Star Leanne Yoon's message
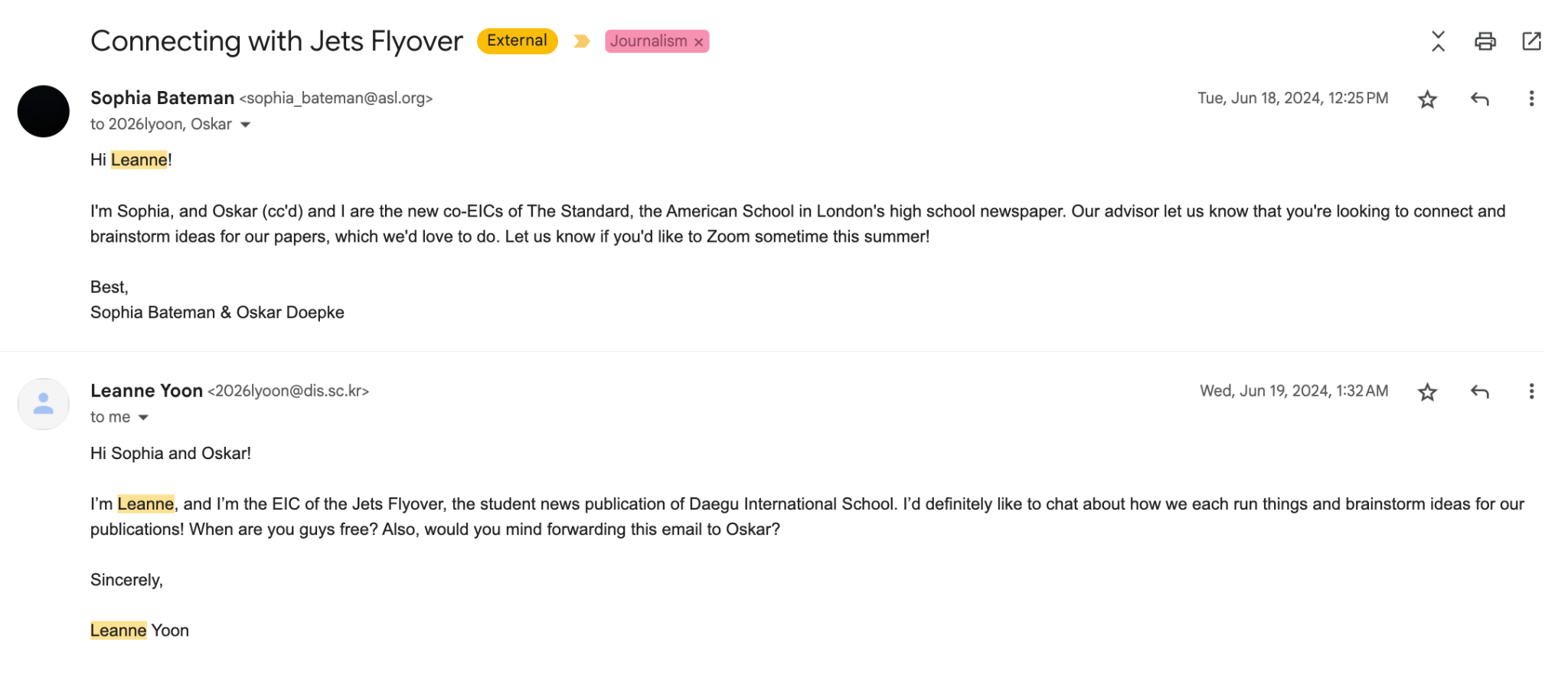The height and width of the screenshot is (681, 1568). coord(1427,393)
